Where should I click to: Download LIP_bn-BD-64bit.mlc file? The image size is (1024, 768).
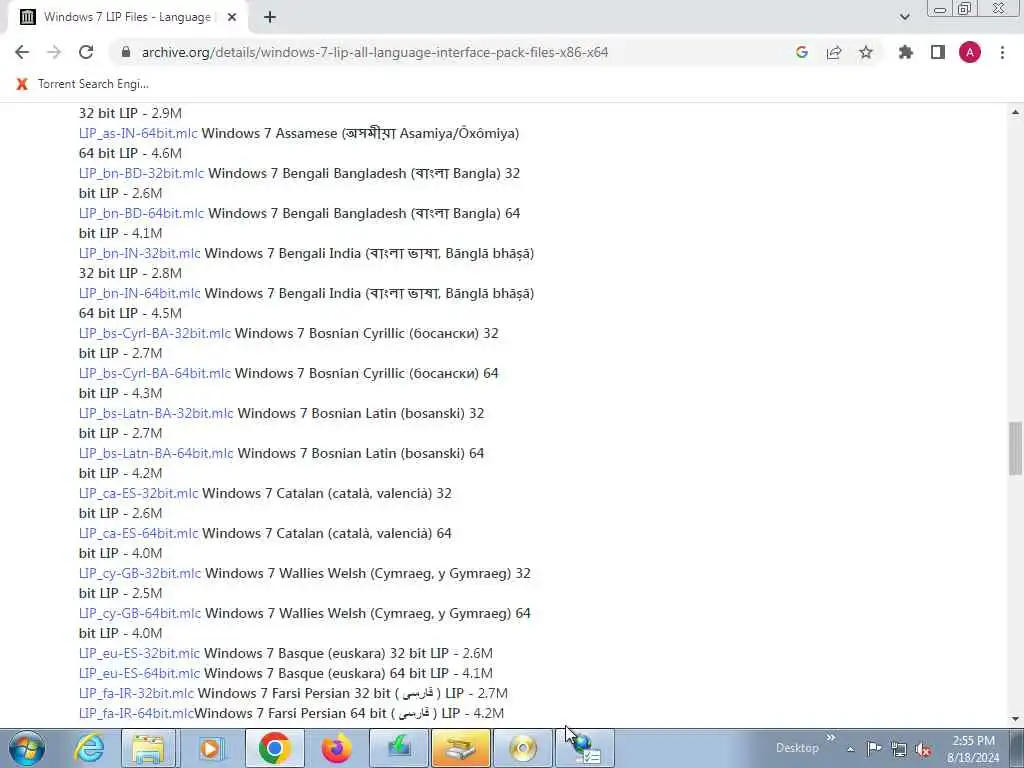click(141, 213)
